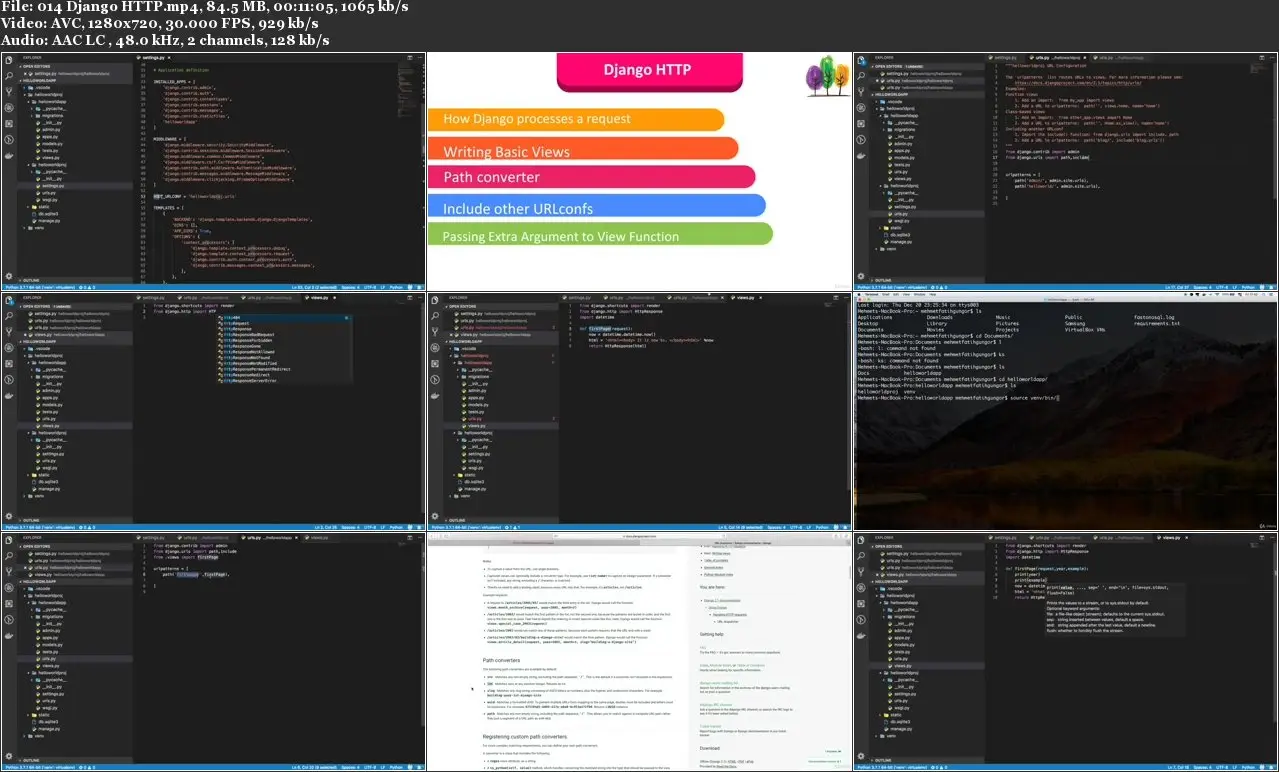This screenshot has height=772, width=1279.
Task: Open the terminal session thumbnail
Action: (1066, 411)
